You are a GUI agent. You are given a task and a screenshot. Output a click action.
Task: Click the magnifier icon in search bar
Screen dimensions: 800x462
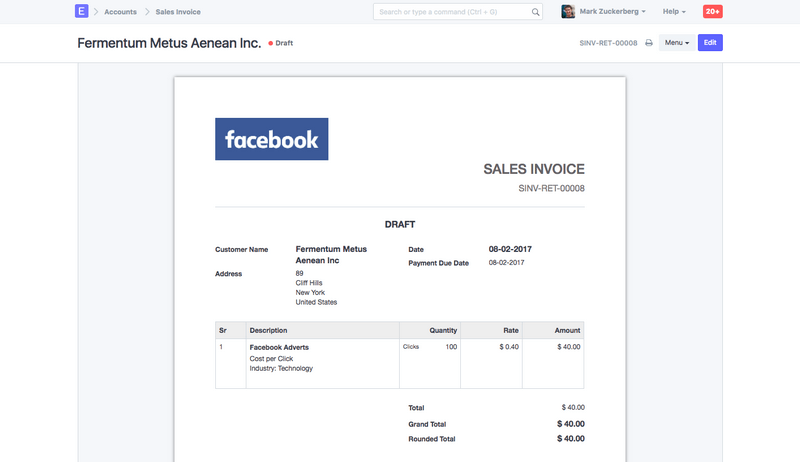[x=536, y=12]
